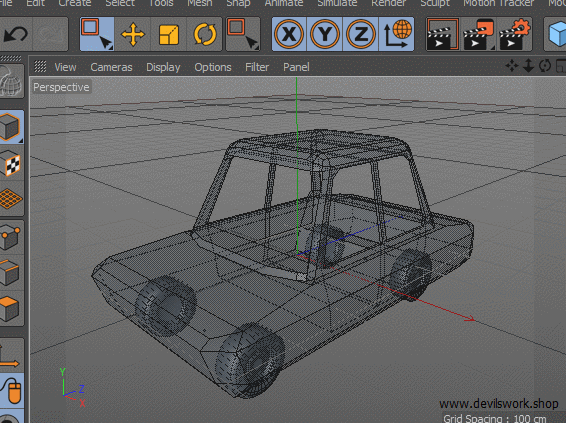Activate the Scale tool

[x=169, y=34]
